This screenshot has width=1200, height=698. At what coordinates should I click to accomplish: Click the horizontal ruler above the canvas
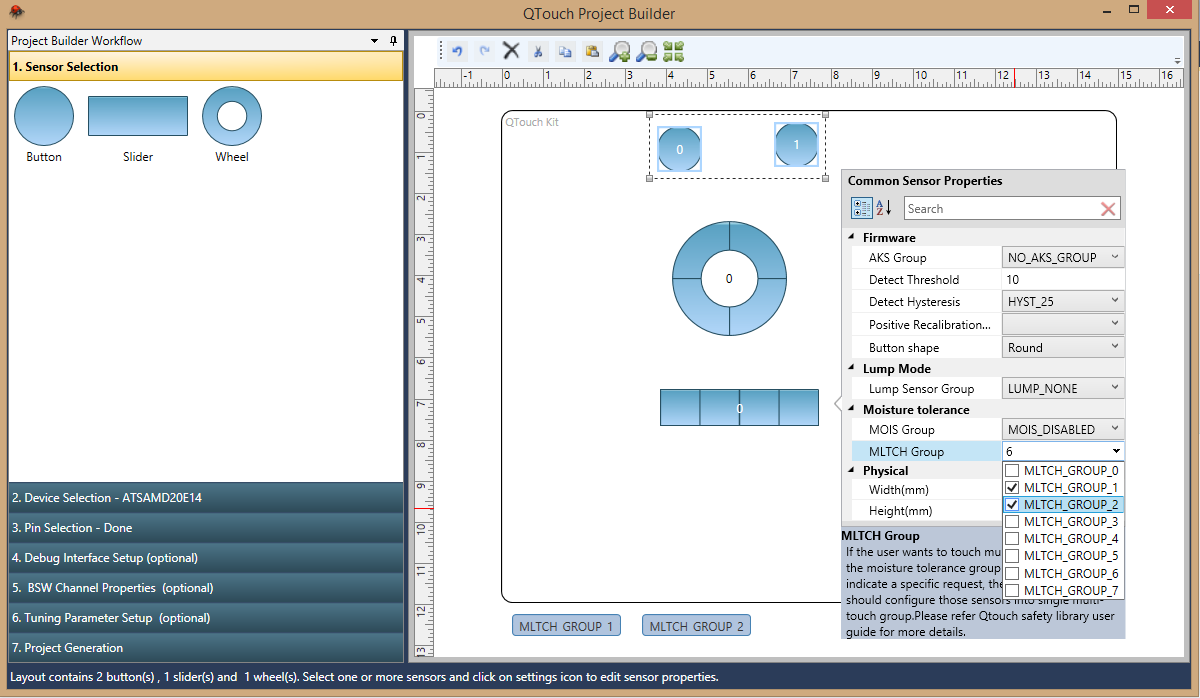click(x=810, y=78)
